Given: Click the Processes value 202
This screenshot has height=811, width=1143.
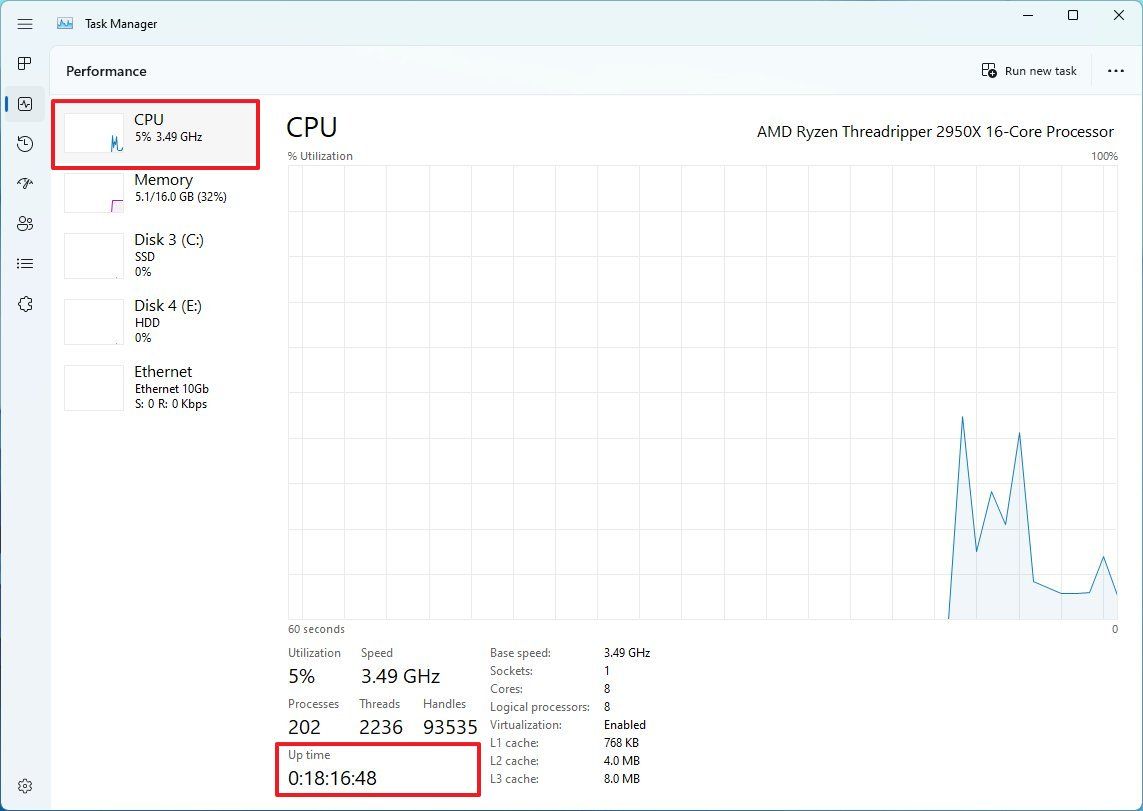Looking at the screenshot, I should point(304,727).
